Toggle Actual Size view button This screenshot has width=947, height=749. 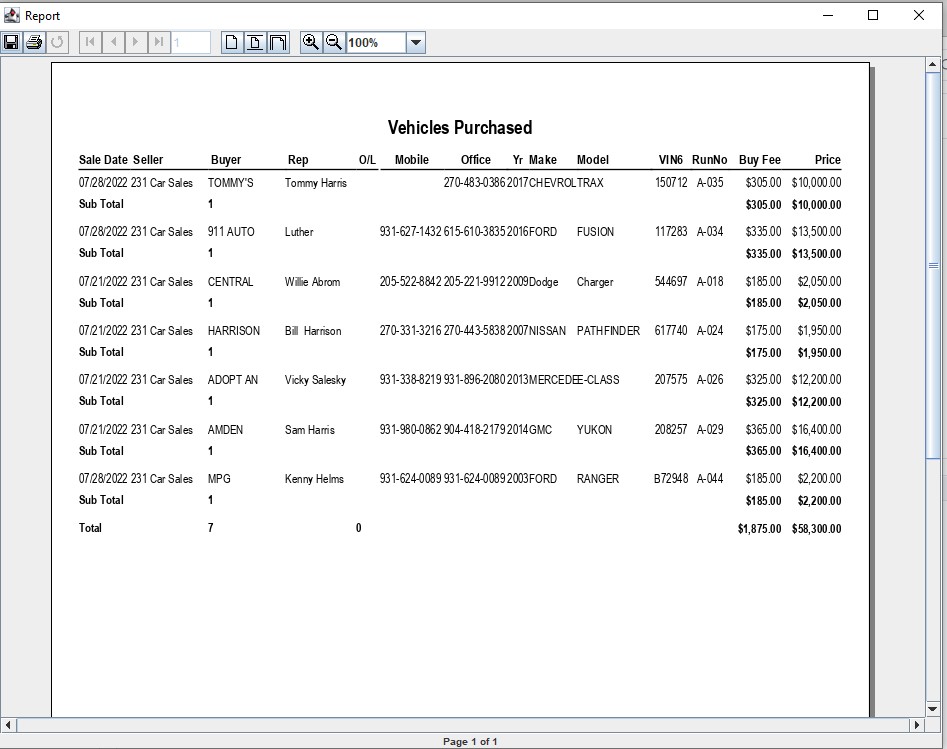(232, 42)
